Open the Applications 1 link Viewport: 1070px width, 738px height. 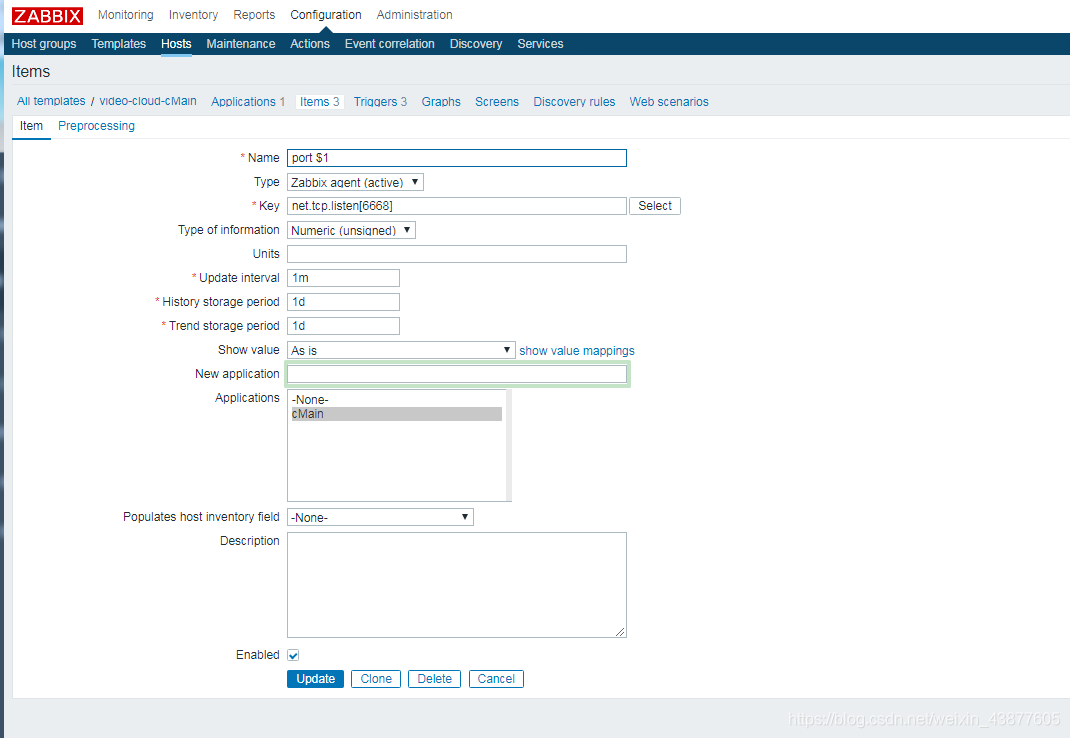click(248, 102)
